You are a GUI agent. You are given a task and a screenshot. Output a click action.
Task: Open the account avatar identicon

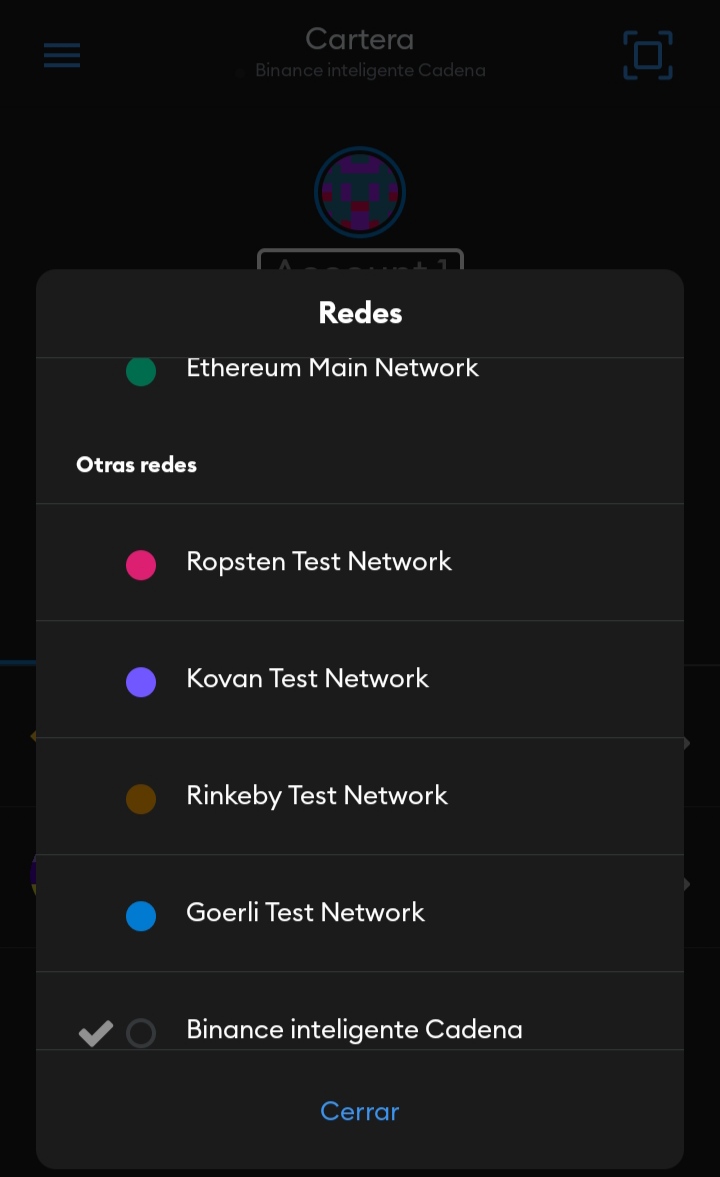point(360,192)
